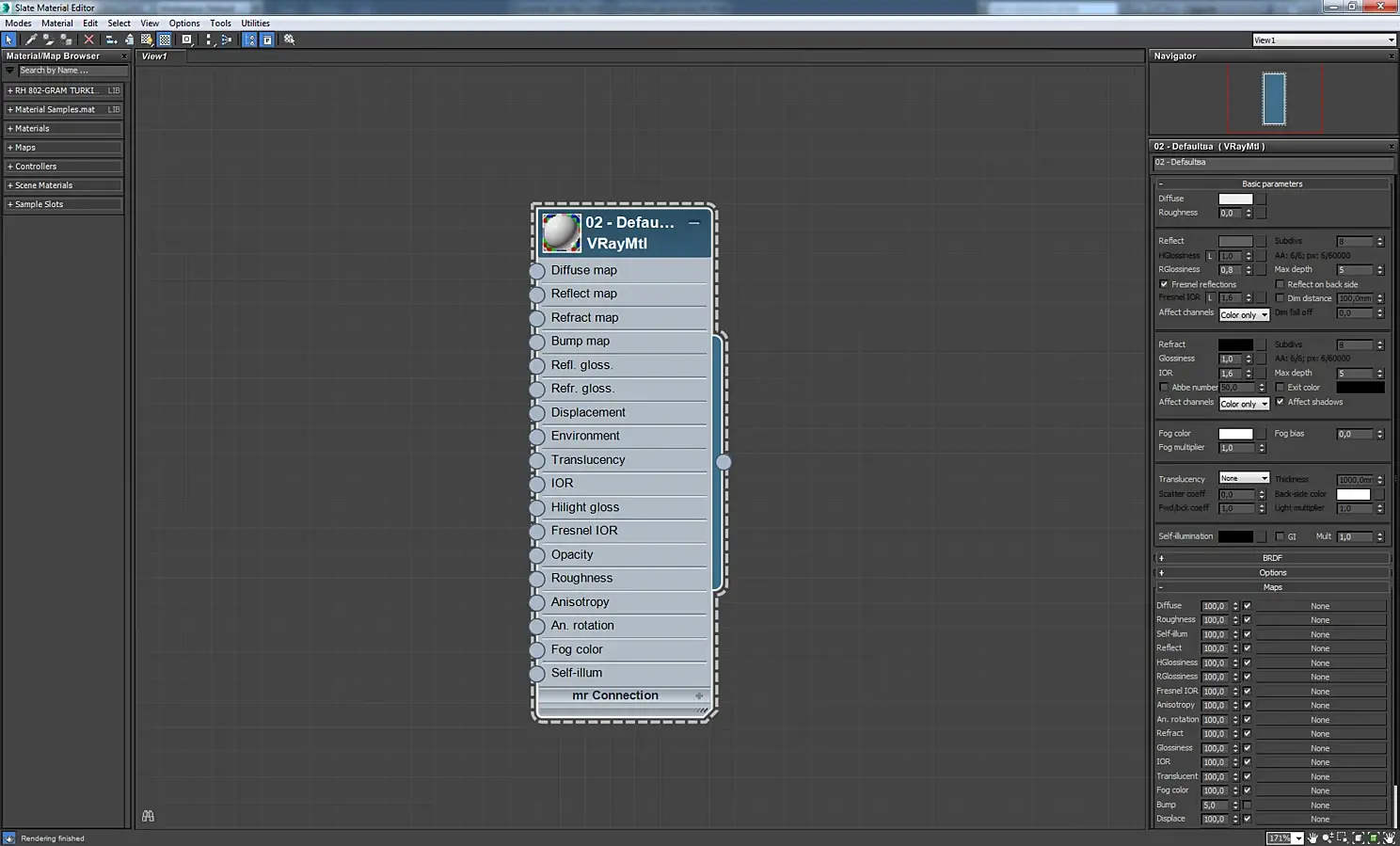
Task: Open the Options menu
Action: coord(184,24)
